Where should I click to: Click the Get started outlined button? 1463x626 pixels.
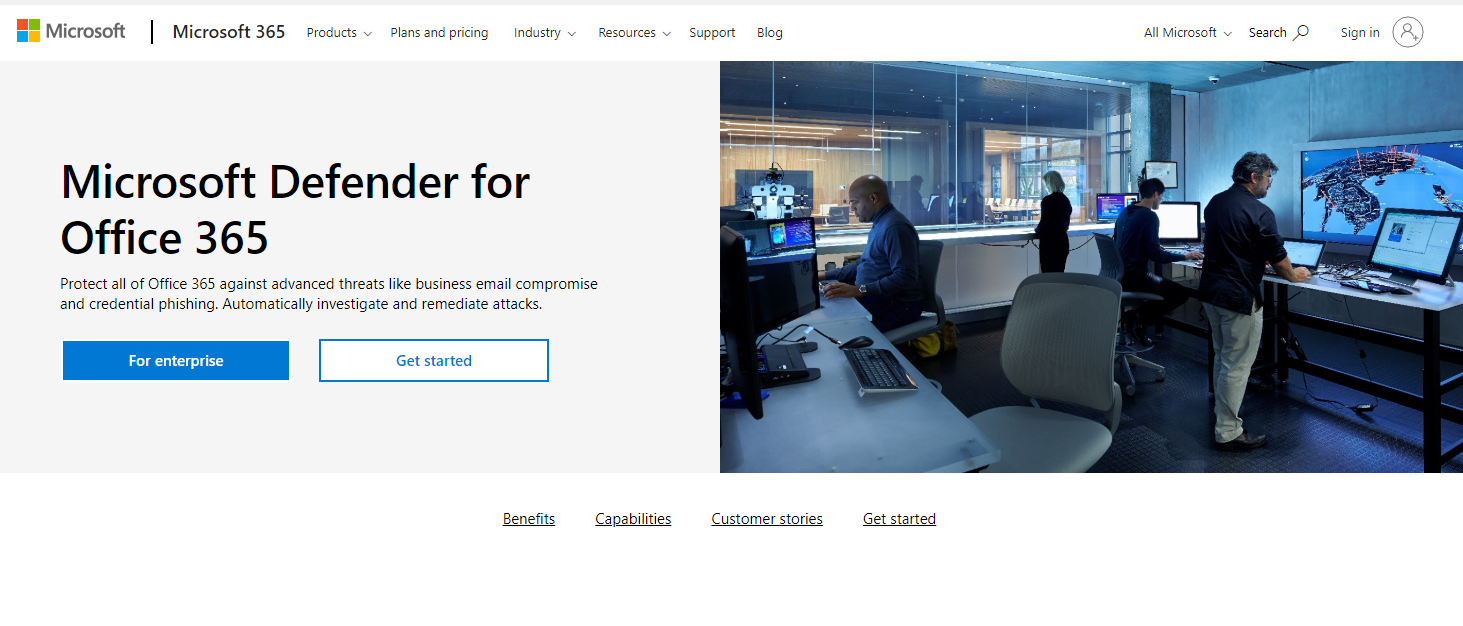tap(434, 361)
